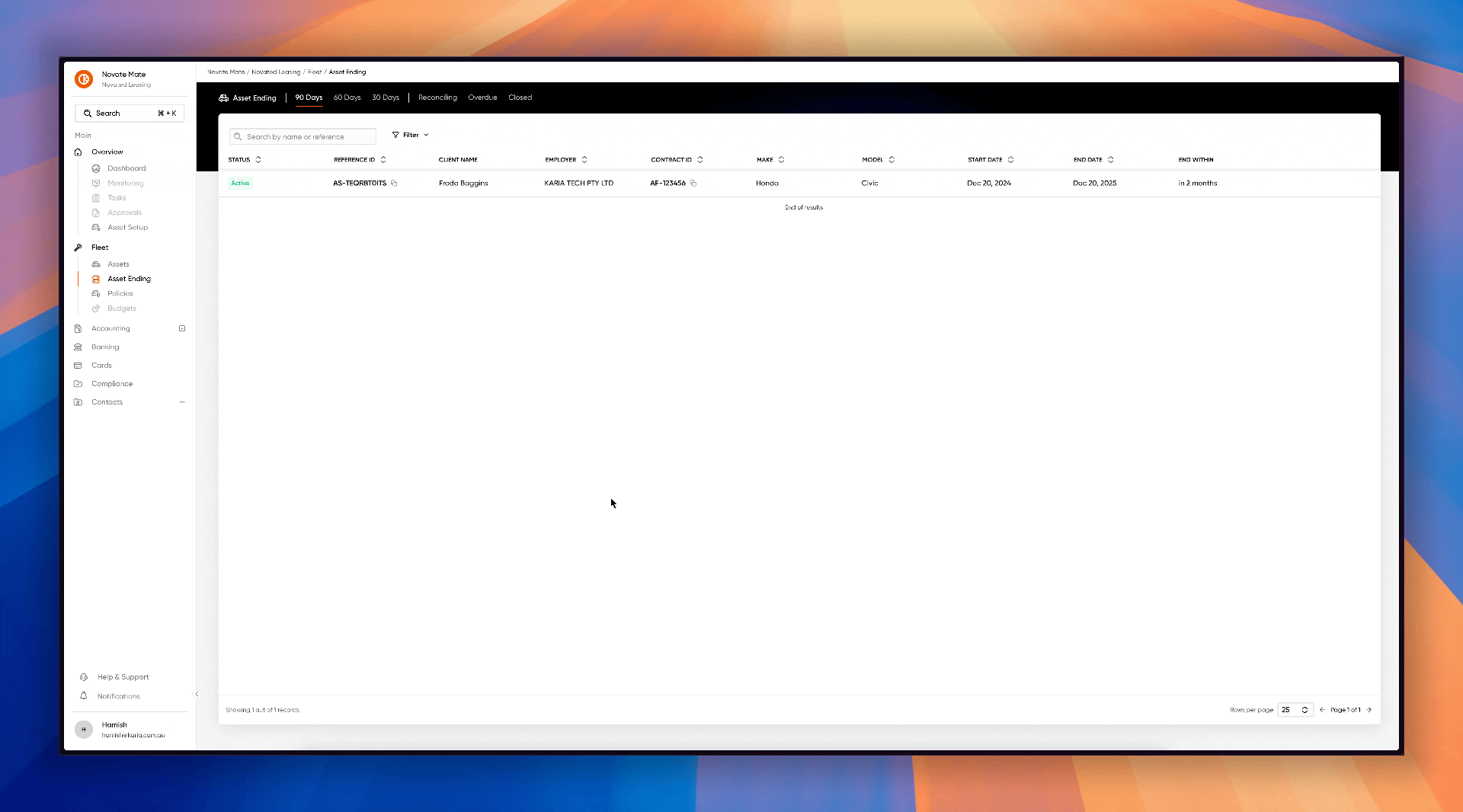Expand the Accounting section
The image size is (1463, 812).
(182, 329)
